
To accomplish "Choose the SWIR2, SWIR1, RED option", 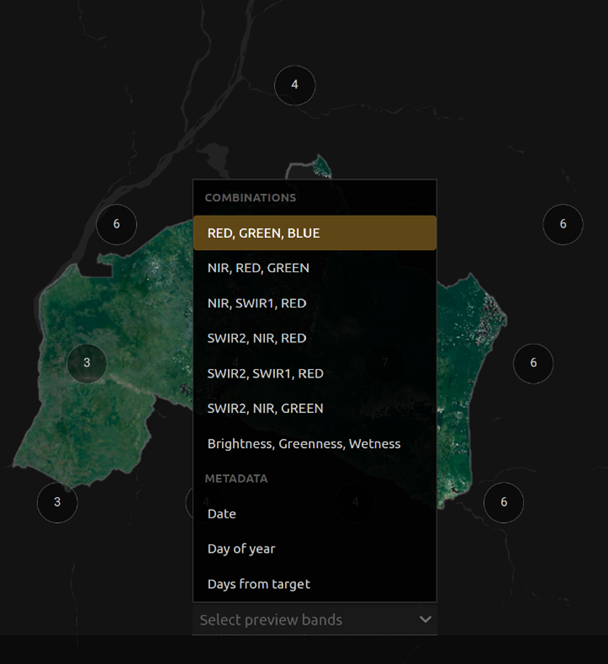I will (x=314, y=373).
